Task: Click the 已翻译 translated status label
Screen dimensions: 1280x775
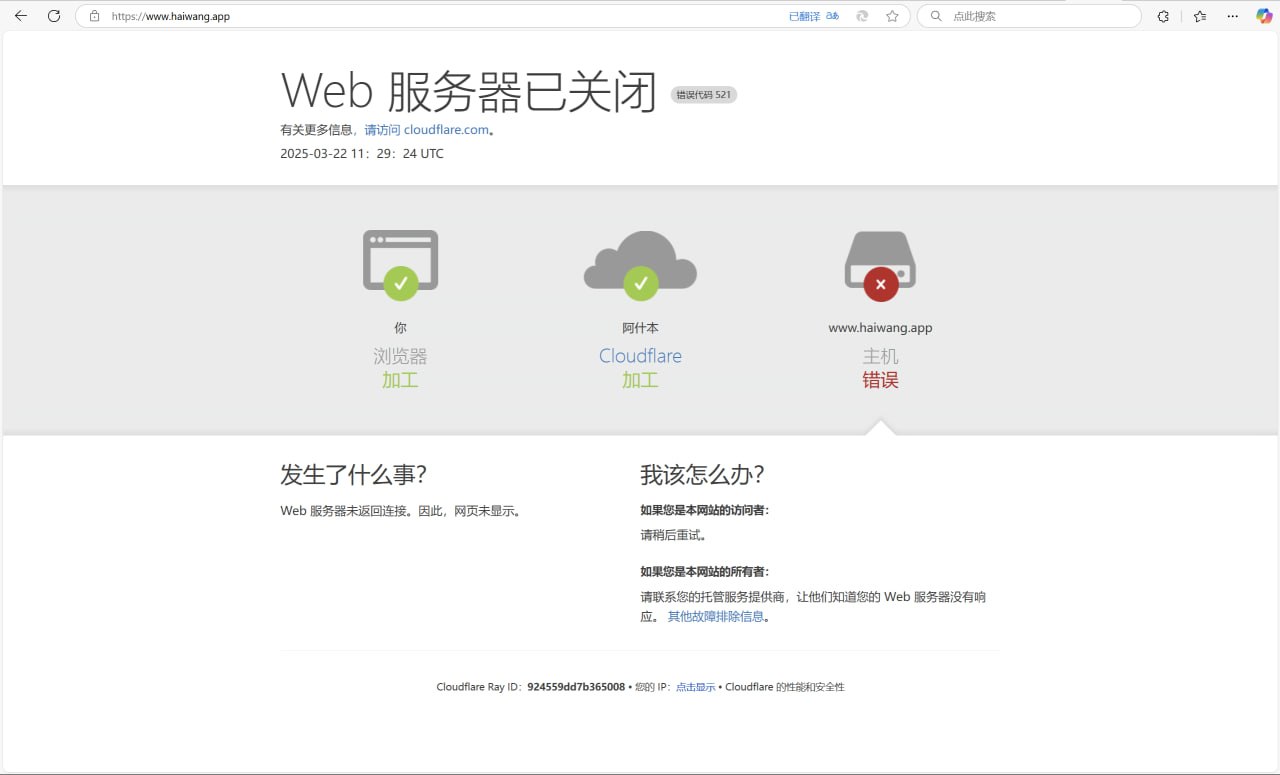Action: pos(804,16)
